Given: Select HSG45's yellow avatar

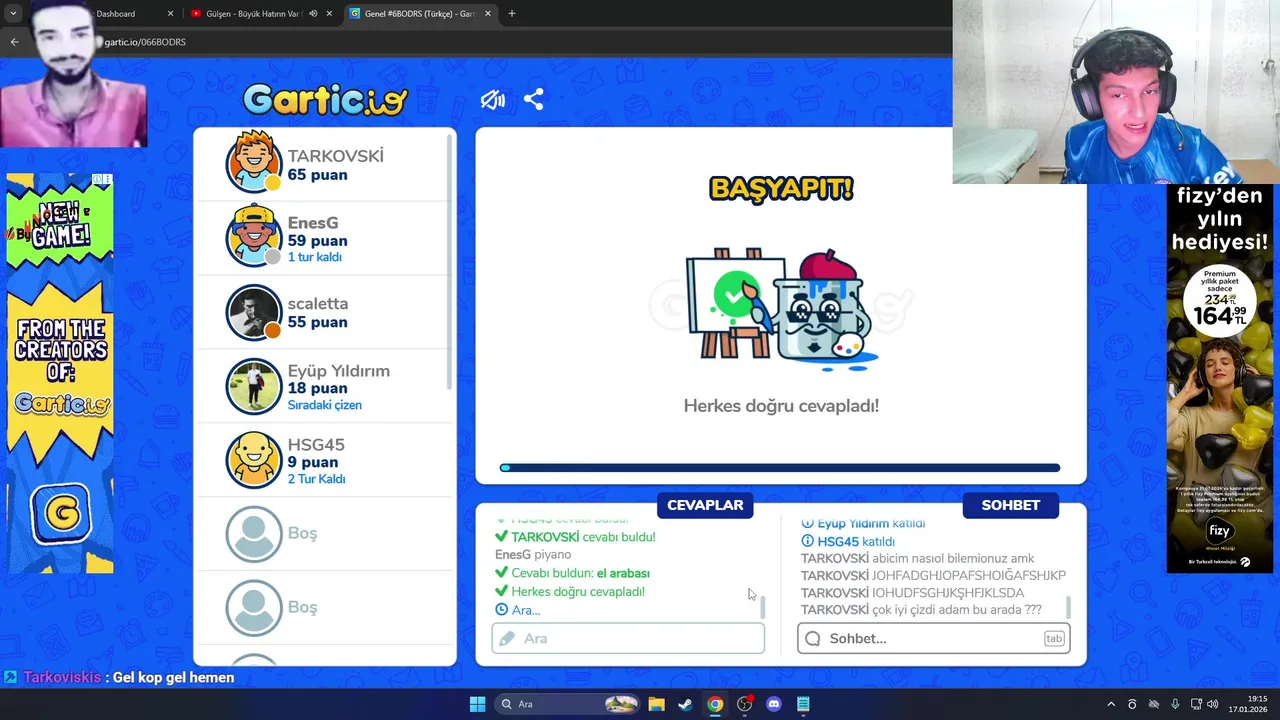Looking at the screenshot, I should point(254,460).
